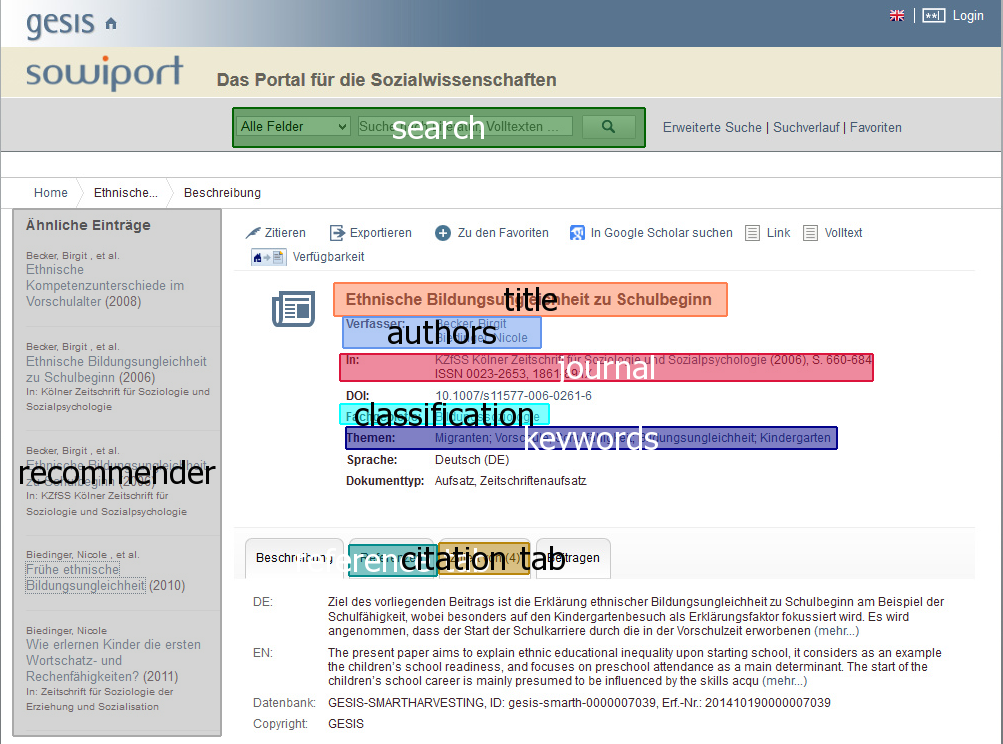Image resolution: width=1003 pixels, height=744 pixels.
Task: Go to the Ethnische... breadcrumb
Action: click(125, 193)
